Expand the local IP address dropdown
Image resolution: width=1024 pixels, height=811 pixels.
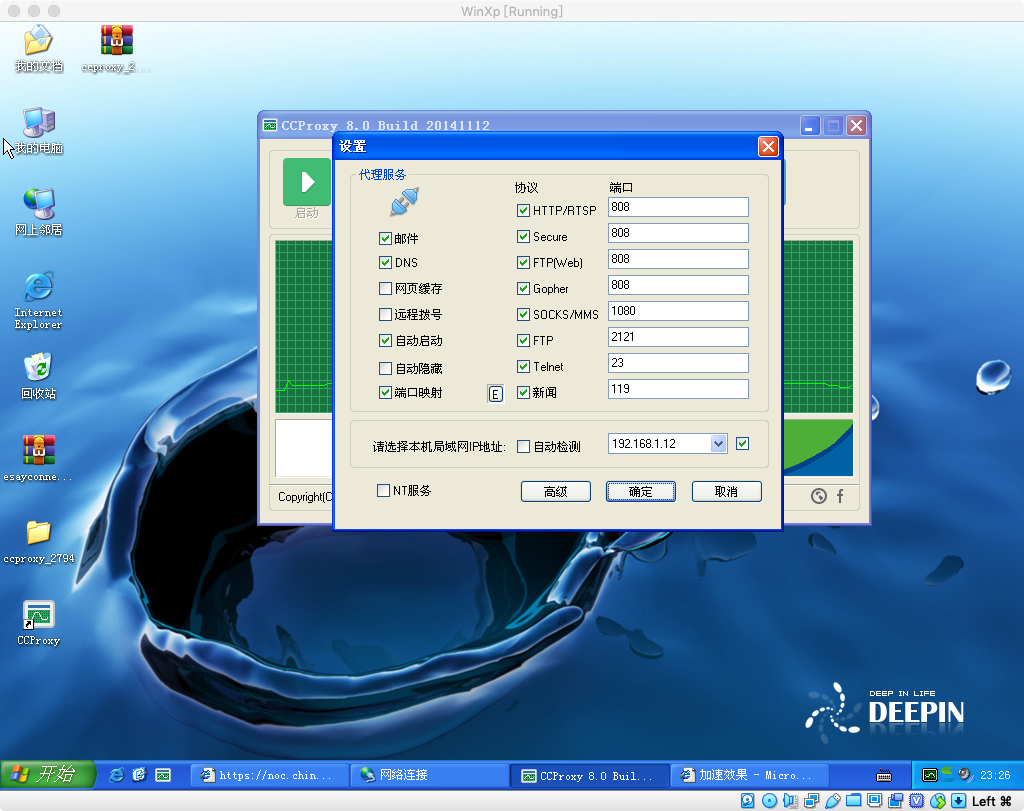717,444
